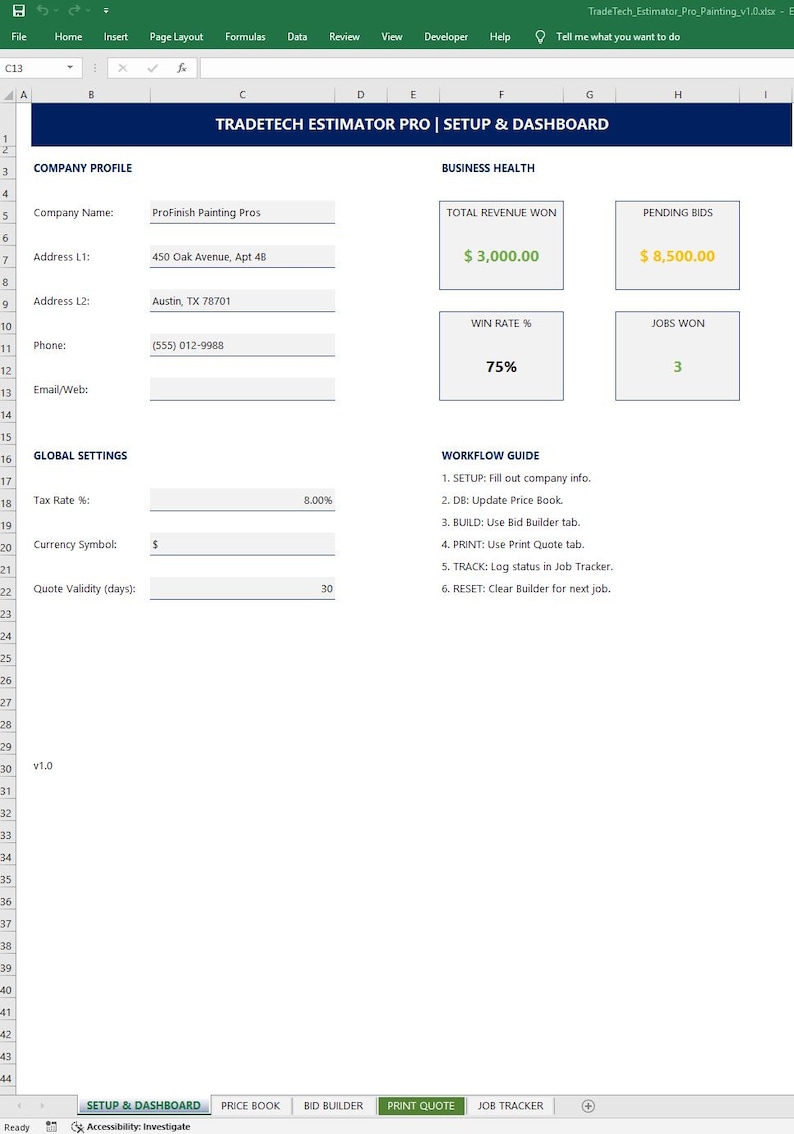
Task: Click the Insert Function fx icon
Action: pyautogui.click(x=182, y=68)
